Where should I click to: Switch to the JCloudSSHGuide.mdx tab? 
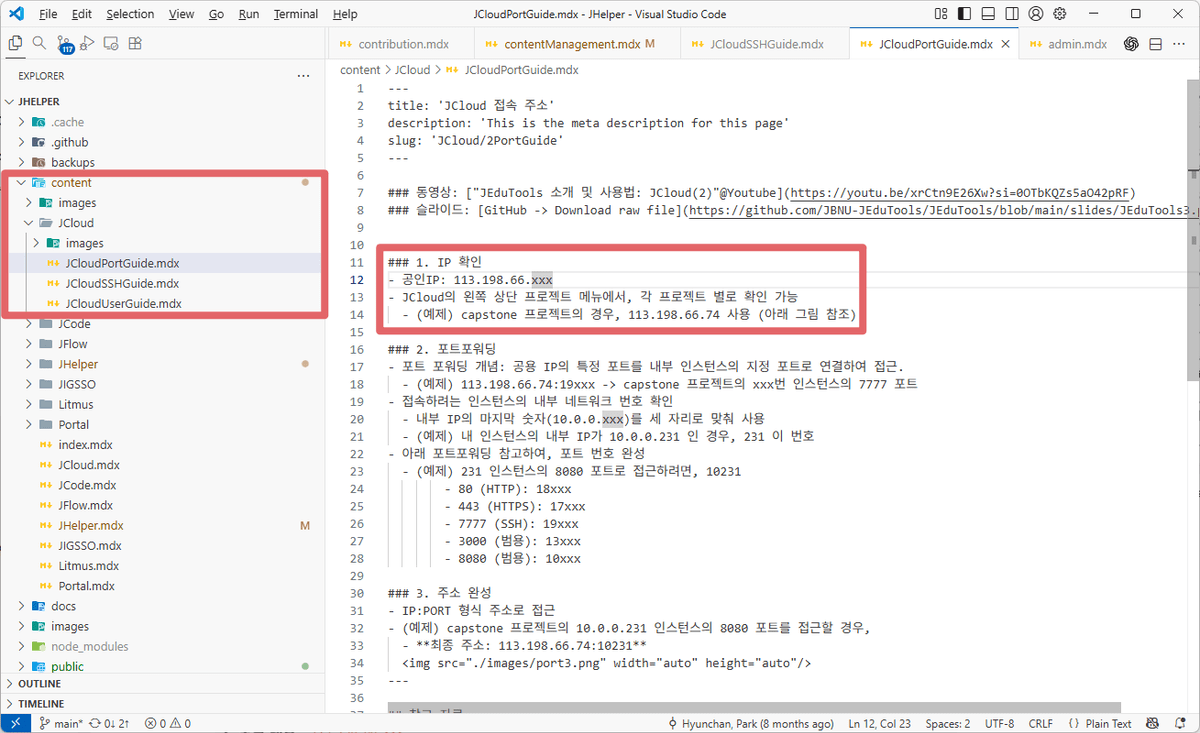coord(764,43)
